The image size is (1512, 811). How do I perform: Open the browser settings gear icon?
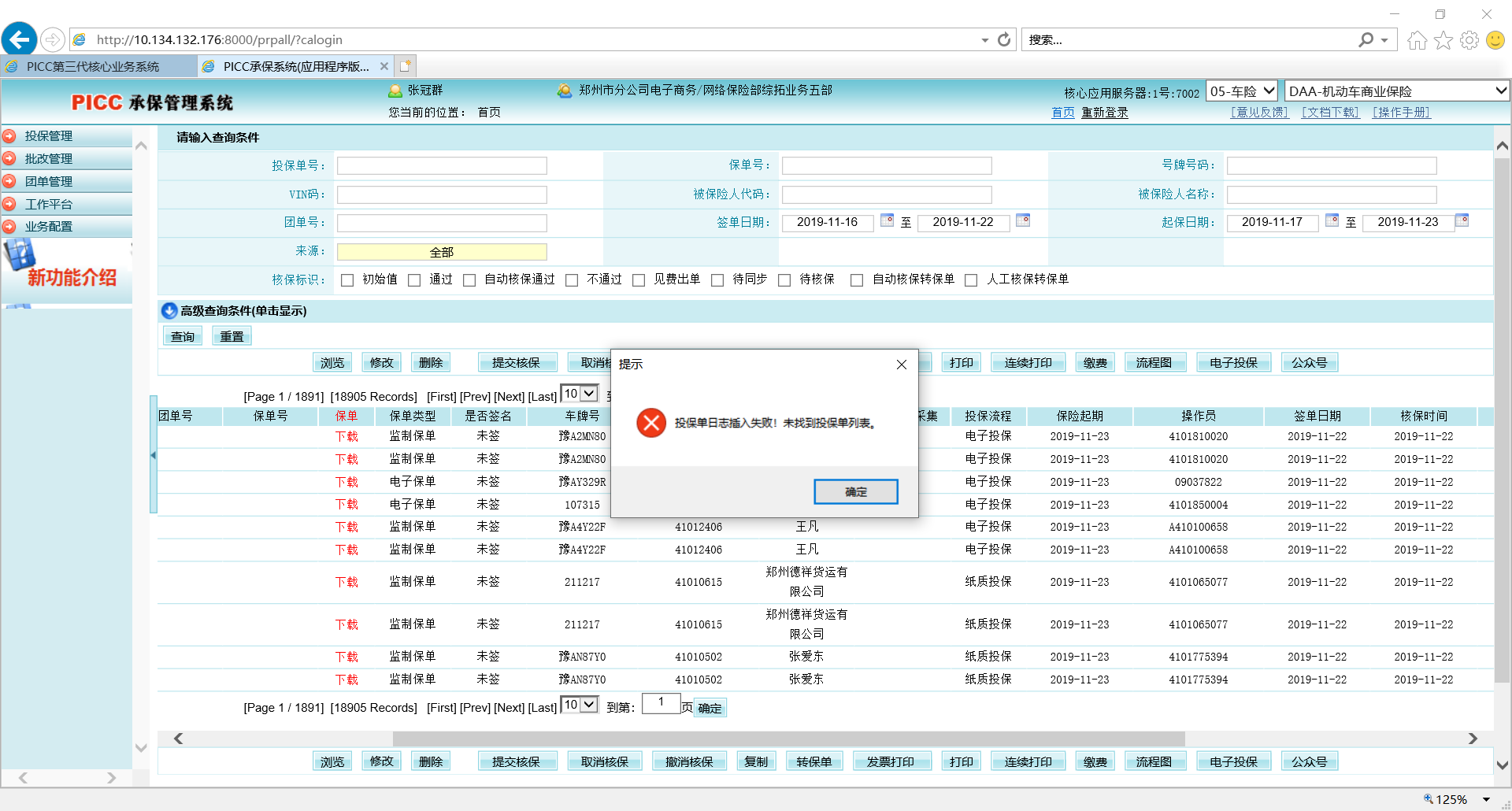[x=1469, y=40]
